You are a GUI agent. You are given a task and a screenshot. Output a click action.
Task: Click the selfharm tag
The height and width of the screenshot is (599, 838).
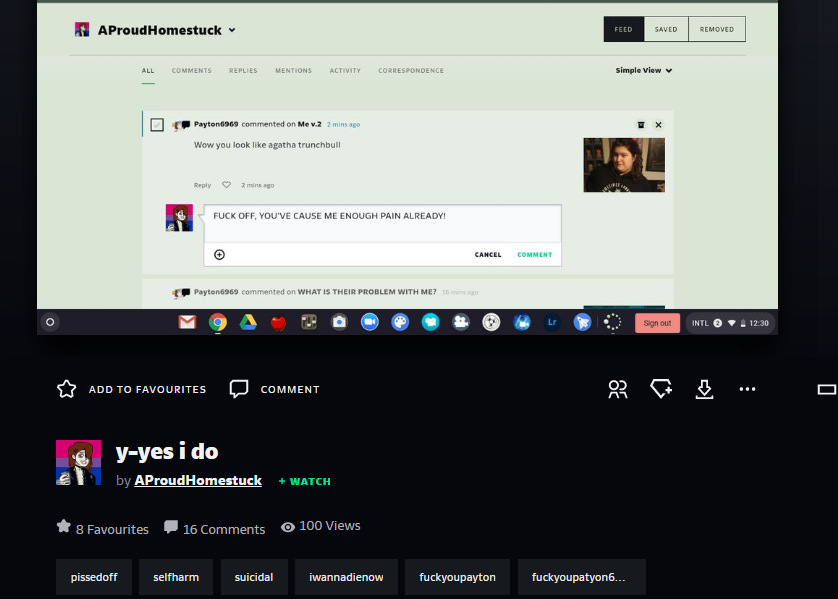tap(176, 577)
